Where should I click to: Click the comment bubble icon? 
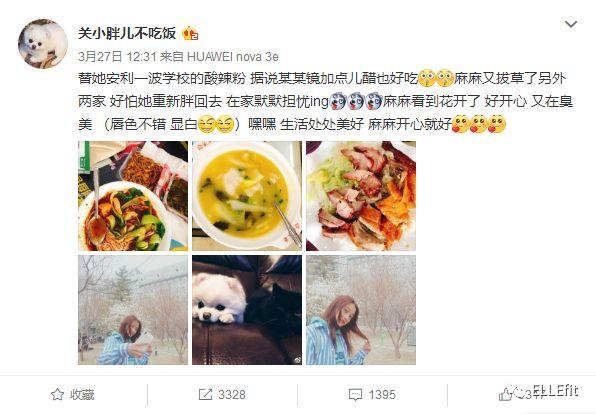pos(355,395)
